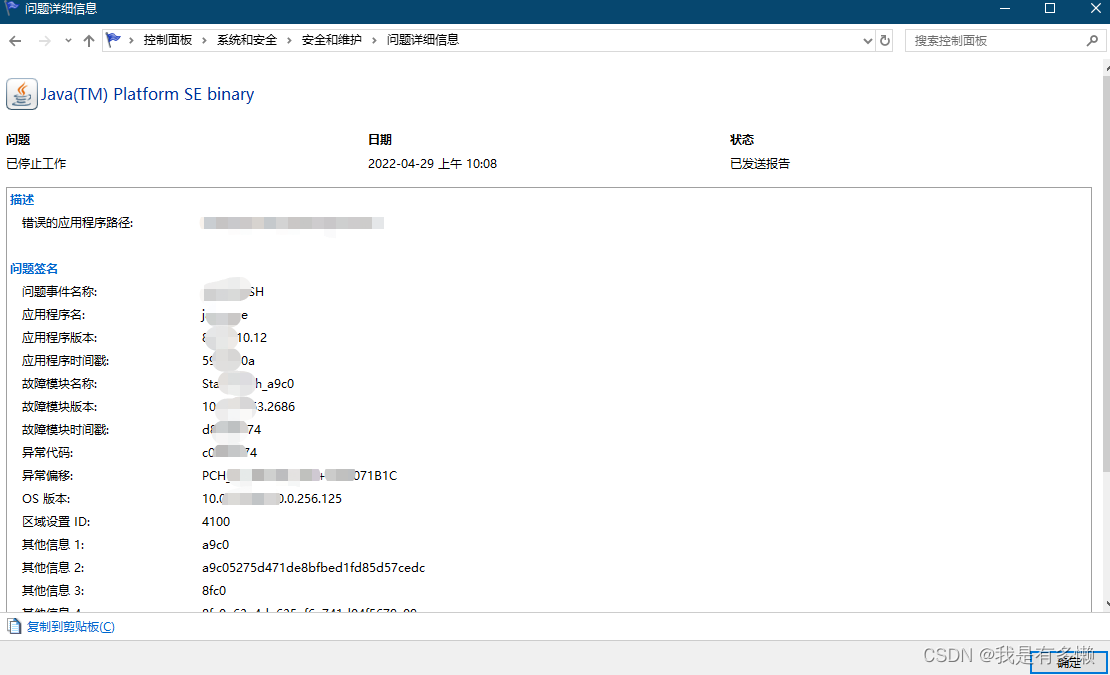1110x675 pixels.
Task: Go back with the left arrow
Action: point(15,41)
